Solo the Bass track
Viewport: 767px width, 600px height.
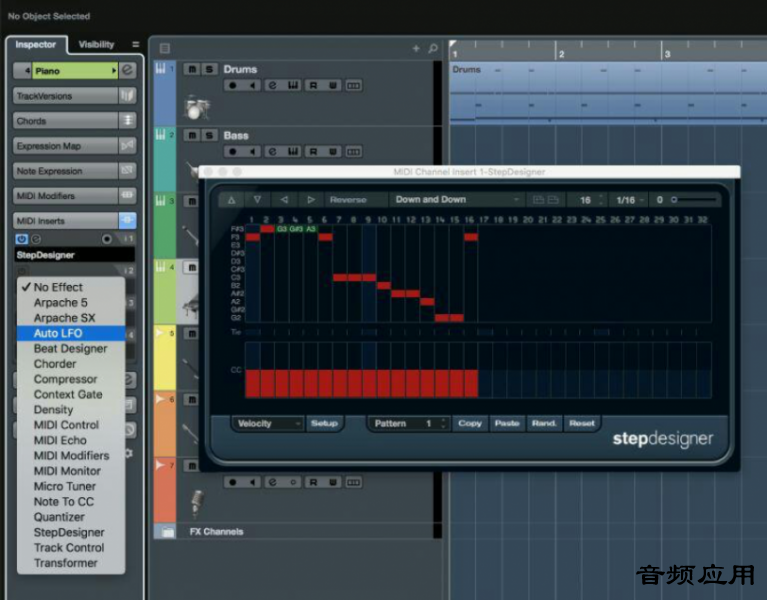[x=209, y=135]
